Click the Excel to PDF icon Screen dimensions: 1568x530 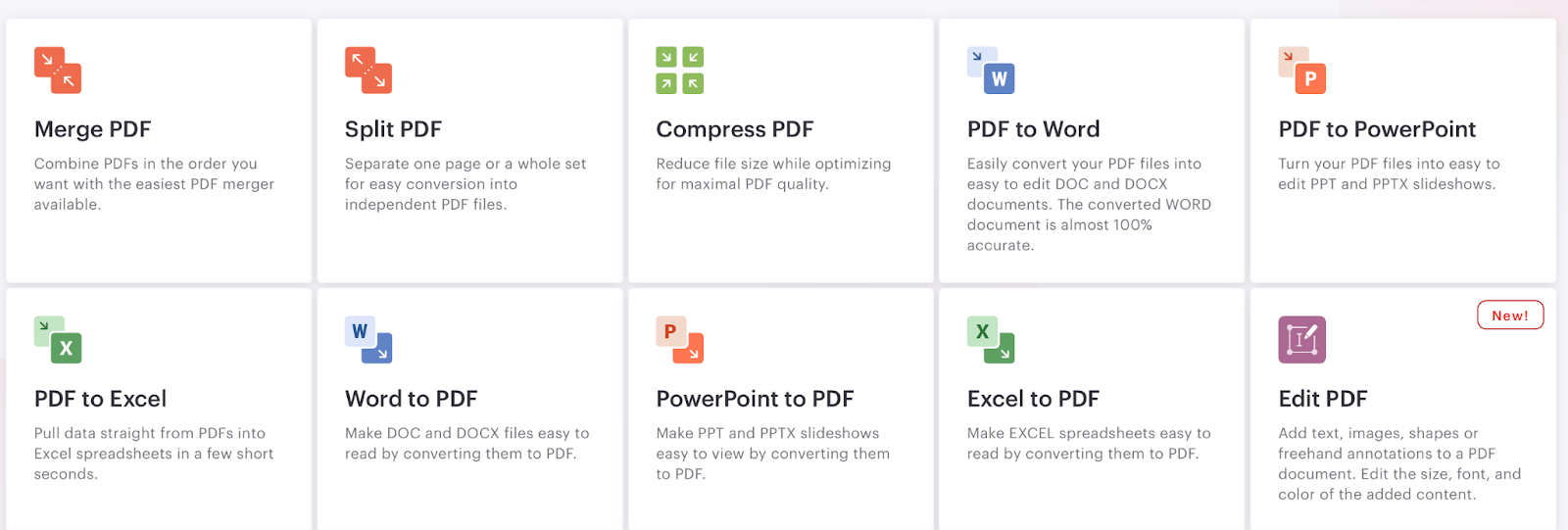point(991,340)
